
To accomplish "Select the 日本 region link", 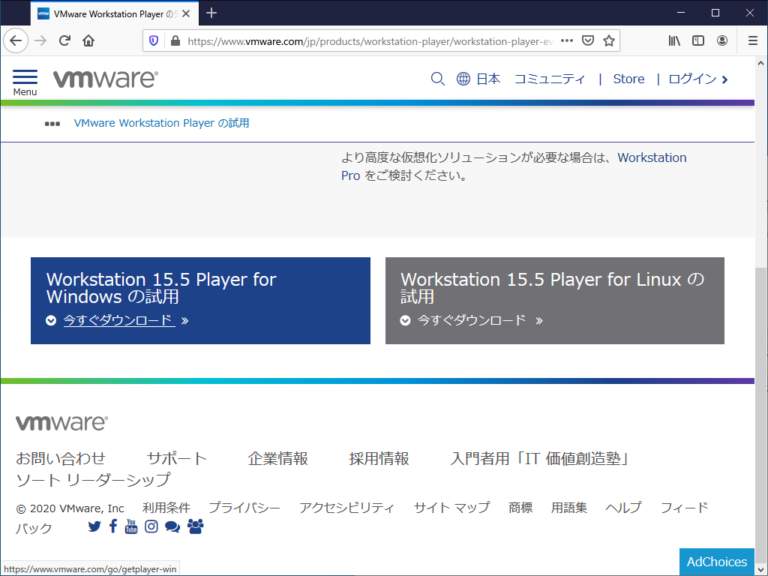I will 488,79.
